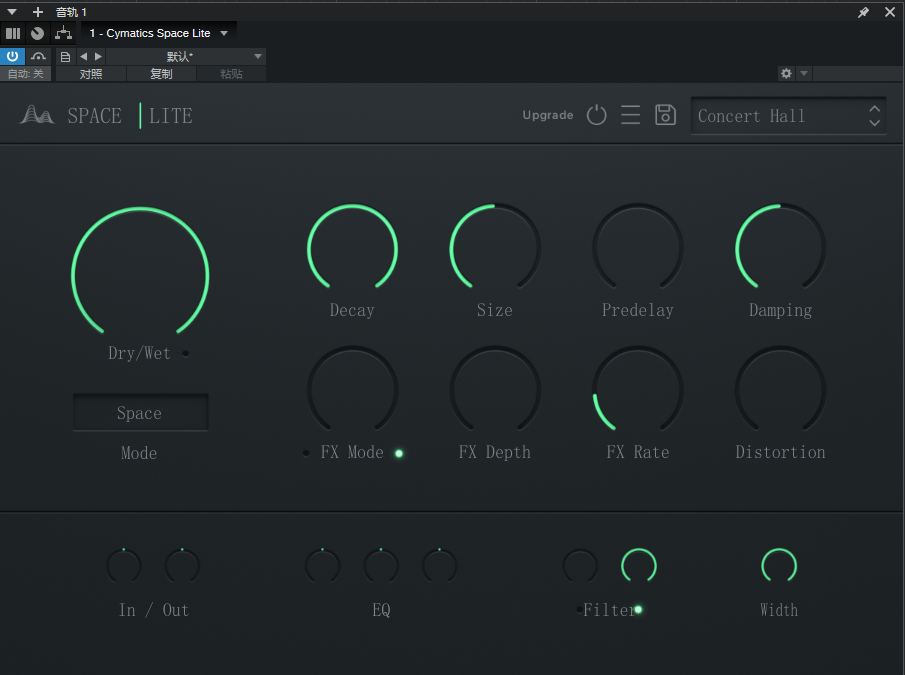Open the 默认* preset dropdown arrow
The image size is (905, 675).
258,57
